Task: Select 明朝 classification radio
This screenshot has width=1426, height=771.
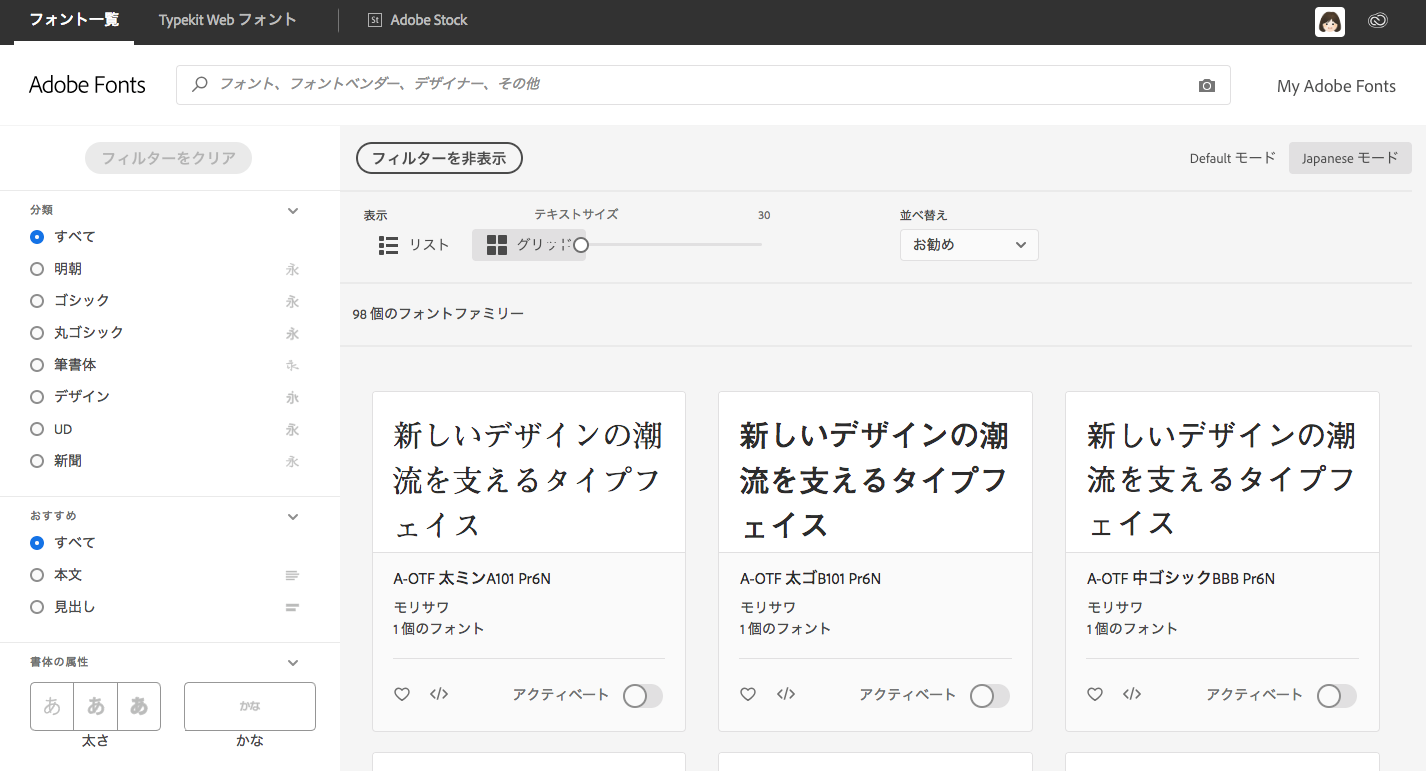Action: coord(37,269)
